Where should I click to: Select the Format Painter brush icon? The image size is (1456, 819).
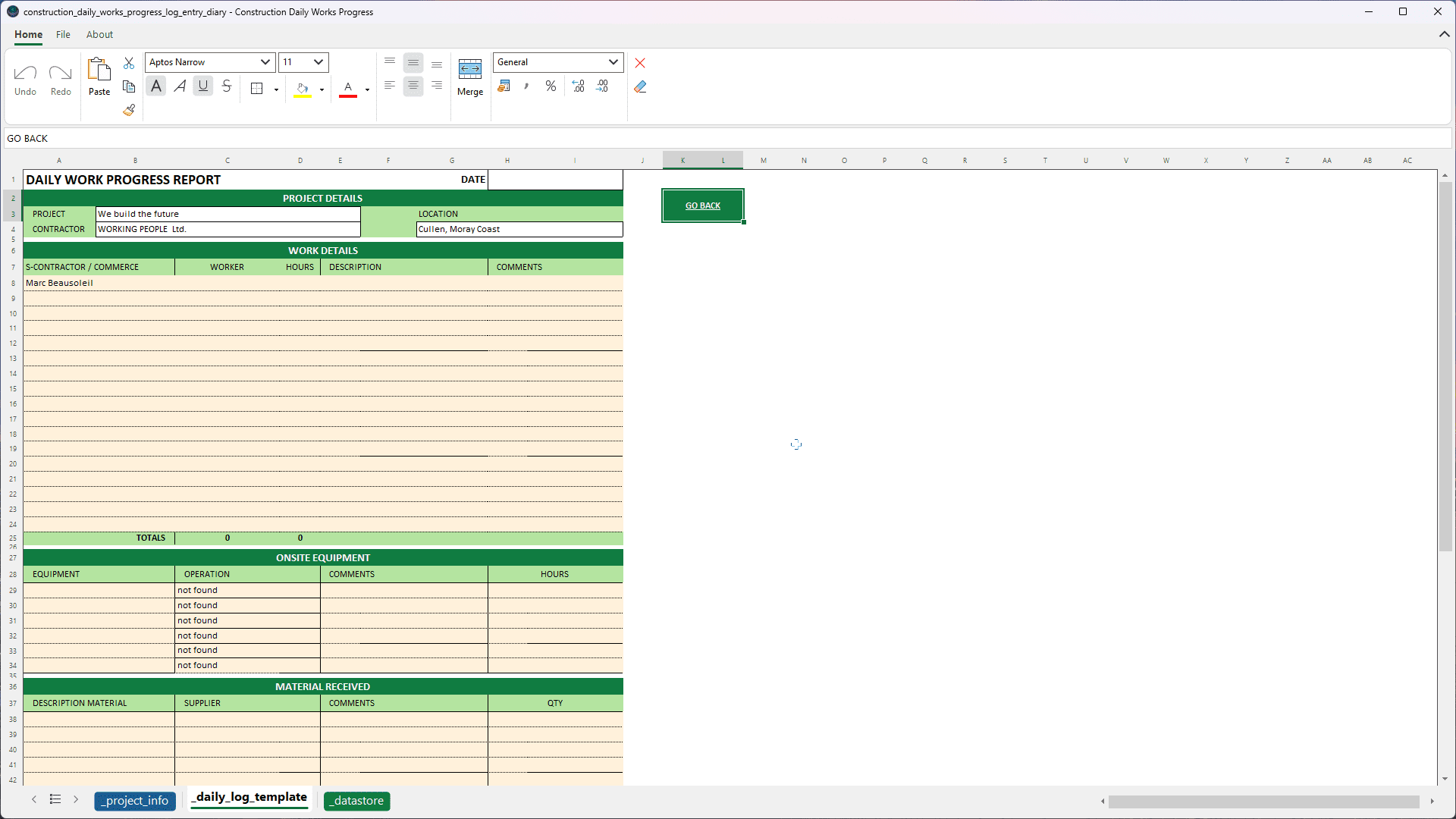[x=129, y=110]
